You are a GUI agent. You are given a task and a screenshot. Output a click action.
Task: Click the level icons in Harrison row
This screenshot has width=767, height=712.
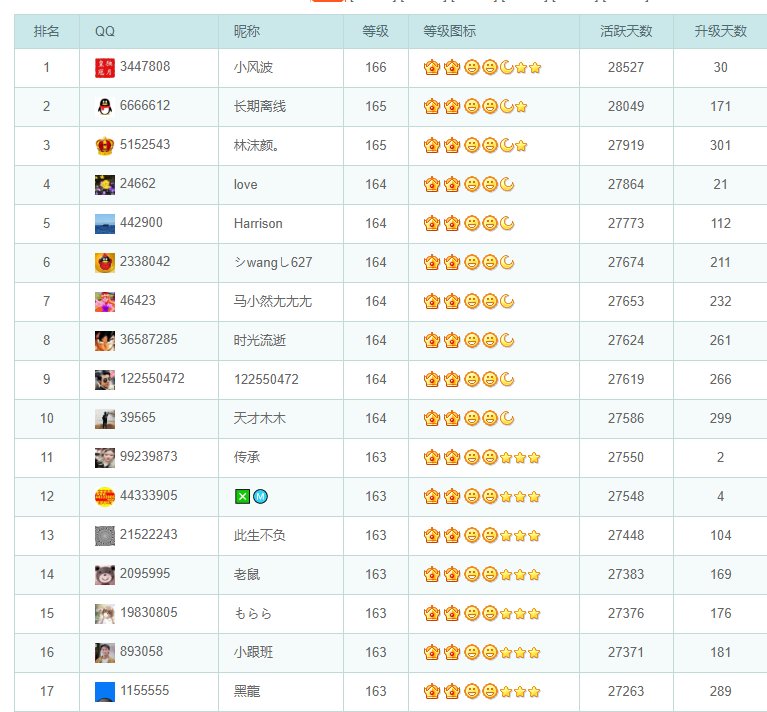coord(469,223)
